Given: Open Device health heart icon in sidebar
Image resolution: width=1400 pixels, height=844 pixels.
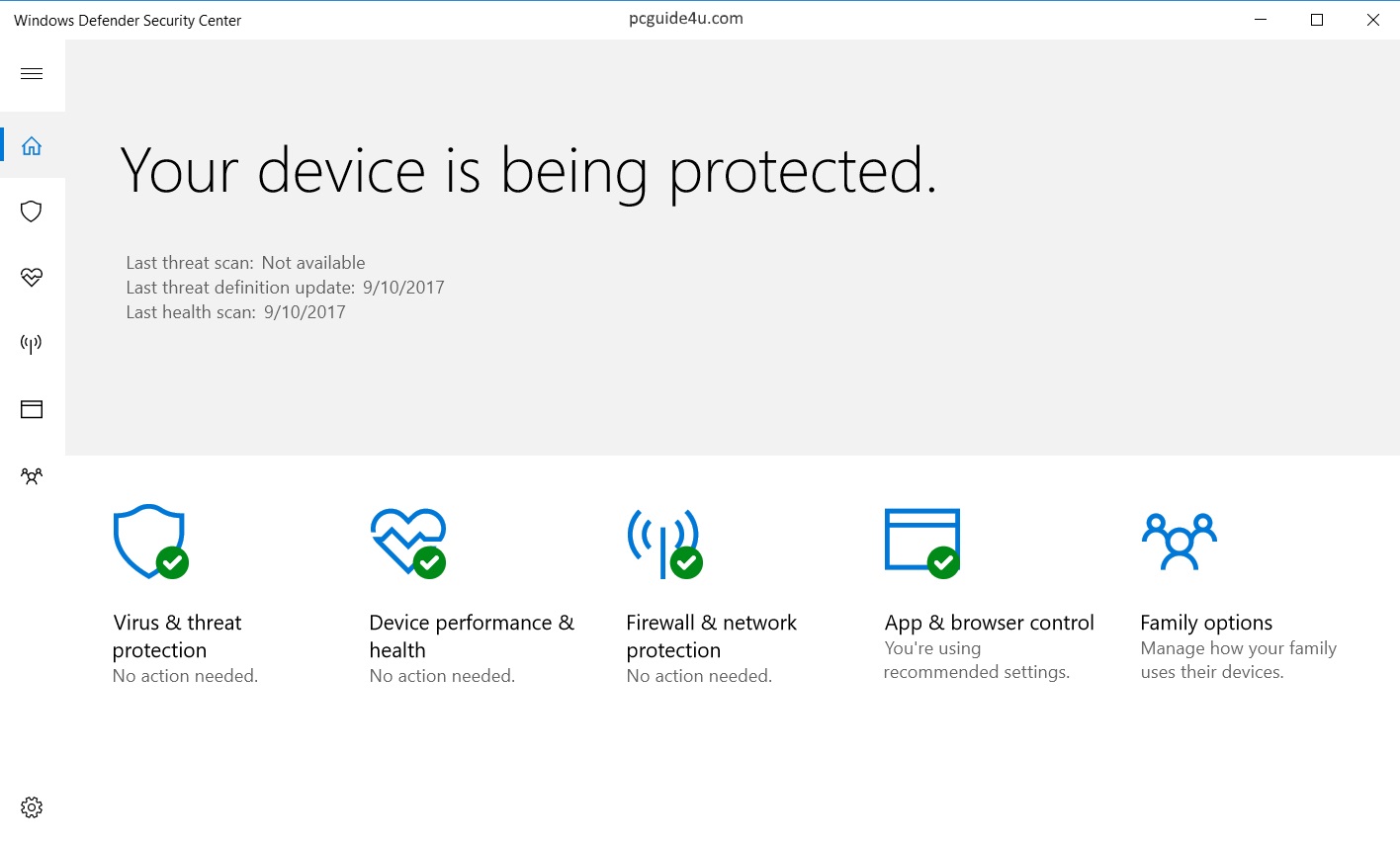Looking at the screenshot, I should 32,278.
